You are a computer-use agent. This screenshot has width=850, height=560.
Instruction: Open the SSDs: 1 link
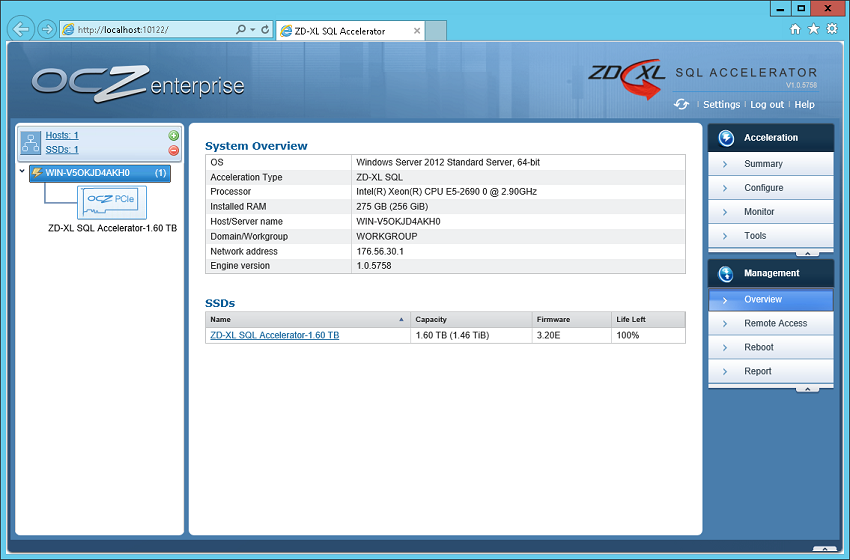pyautogui.click(x=62, y=149)
